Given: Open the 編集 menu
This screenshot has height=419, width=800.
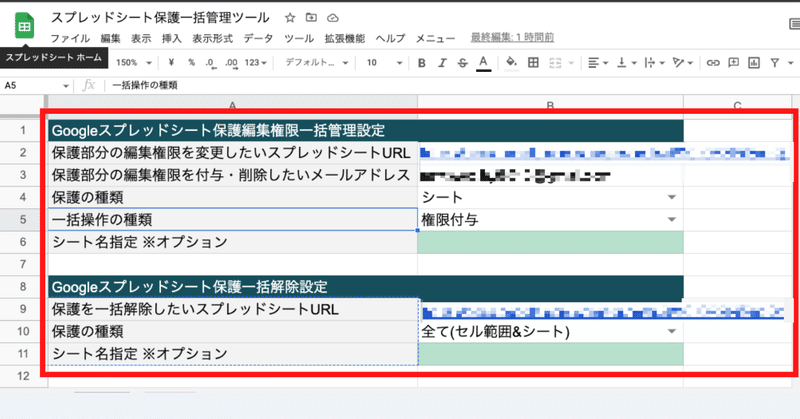Looking at the screenshot, I should click(x=110, y=38).
